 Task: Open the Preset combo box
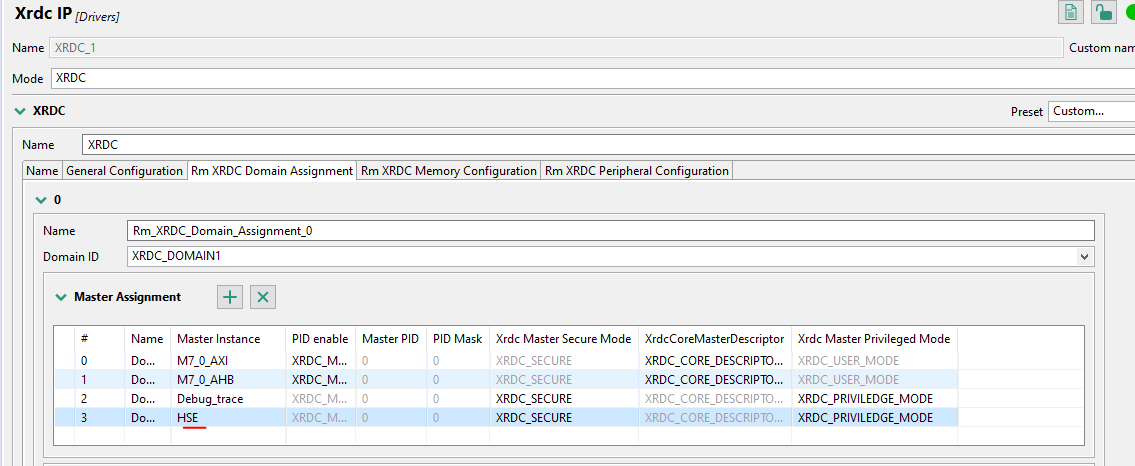pyautogui.click(x=1090, y=111)
